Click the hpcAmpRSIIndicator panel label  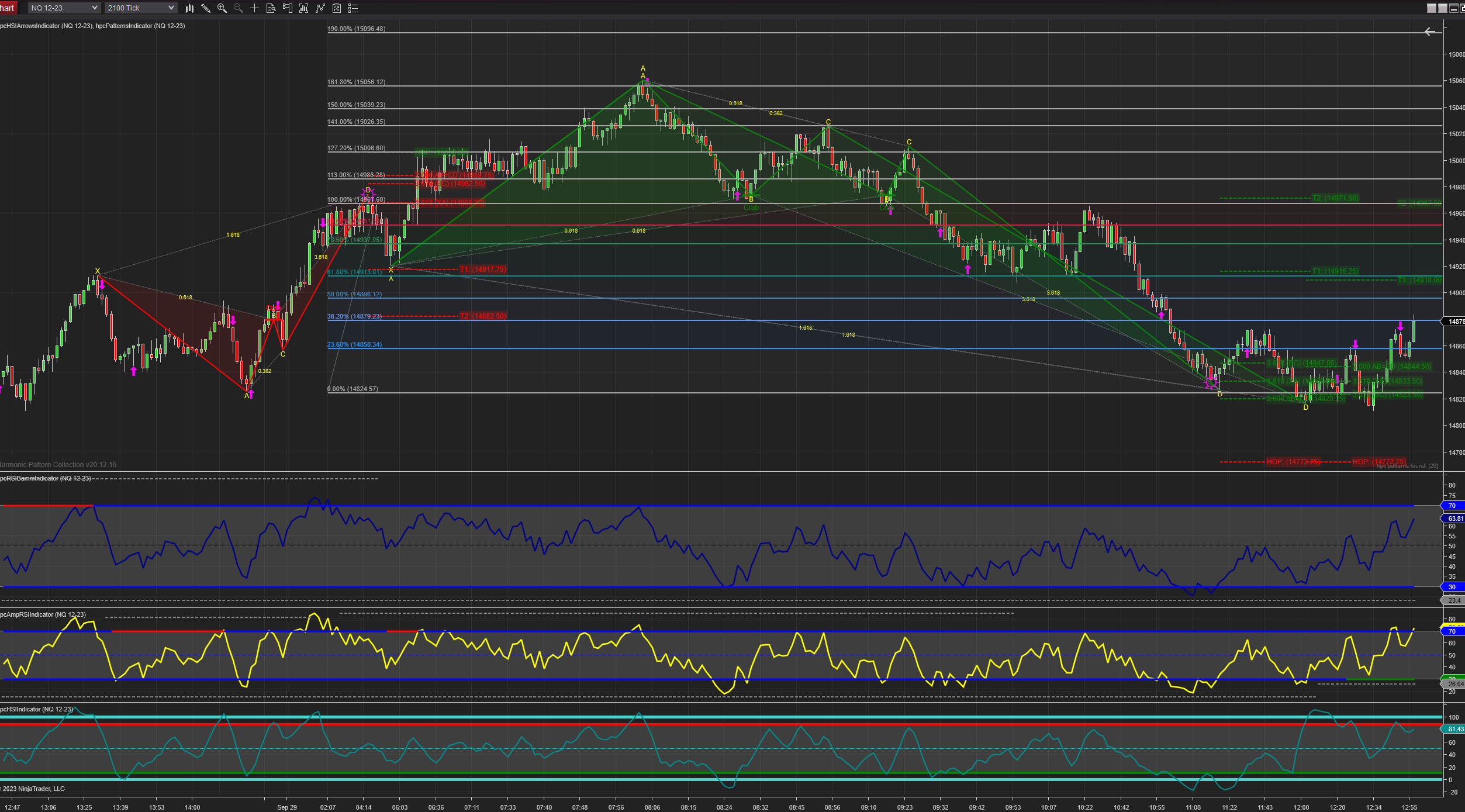tap(43, 614)
